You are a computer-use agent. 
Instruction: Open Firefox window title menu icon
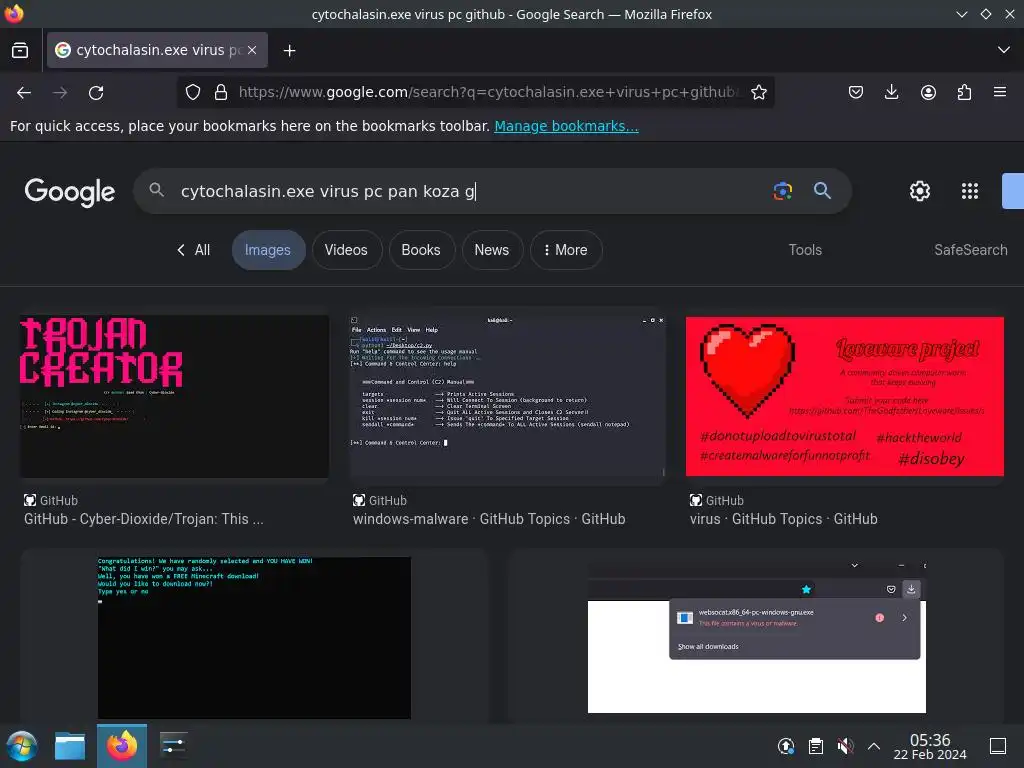[x=14, y=14]
